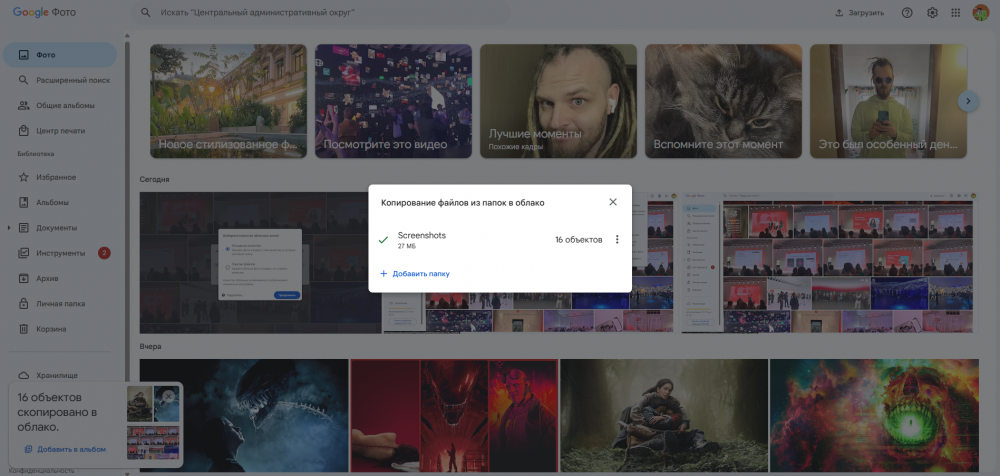Go to Общие альбомы
The image size is (1000, 476).
(60, 105)
